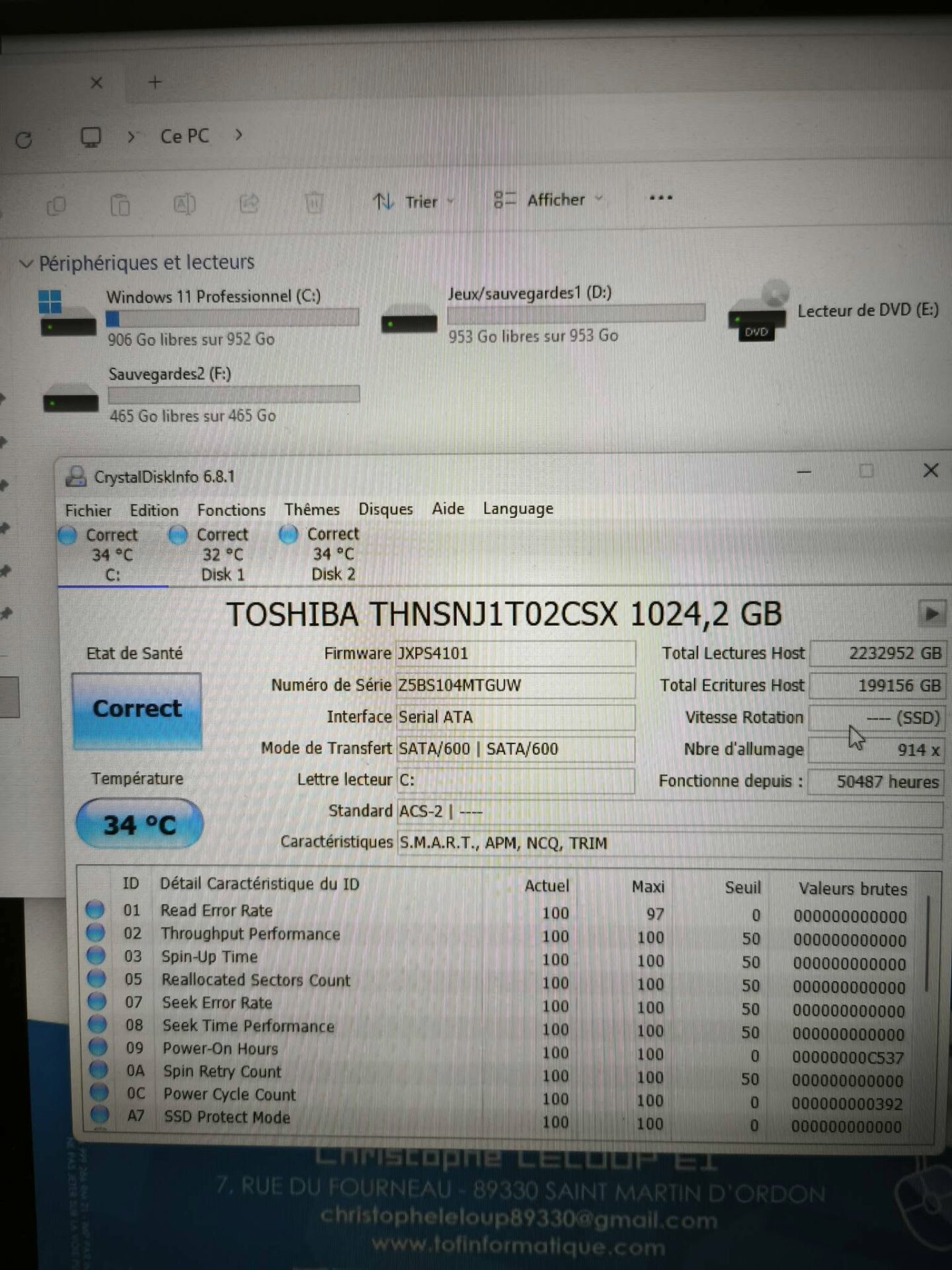This screenshot has height=1270, width=952.
Task: Click the share icon in Explorer toolbar
Action: pyautogui.click(x=249, y=203)
